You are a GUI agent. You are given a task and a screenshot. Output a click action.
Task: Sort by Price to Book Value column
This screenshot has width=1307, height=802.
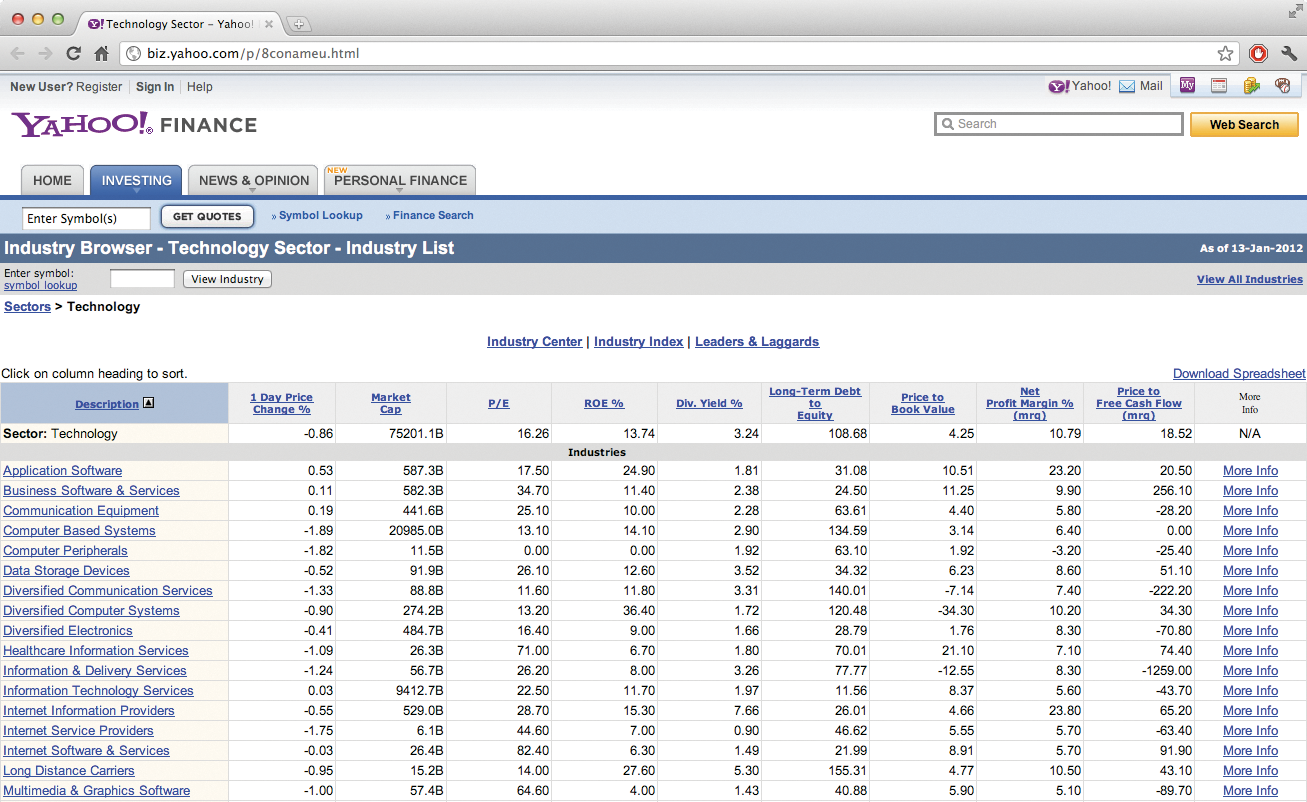click(x=922, y=403)
